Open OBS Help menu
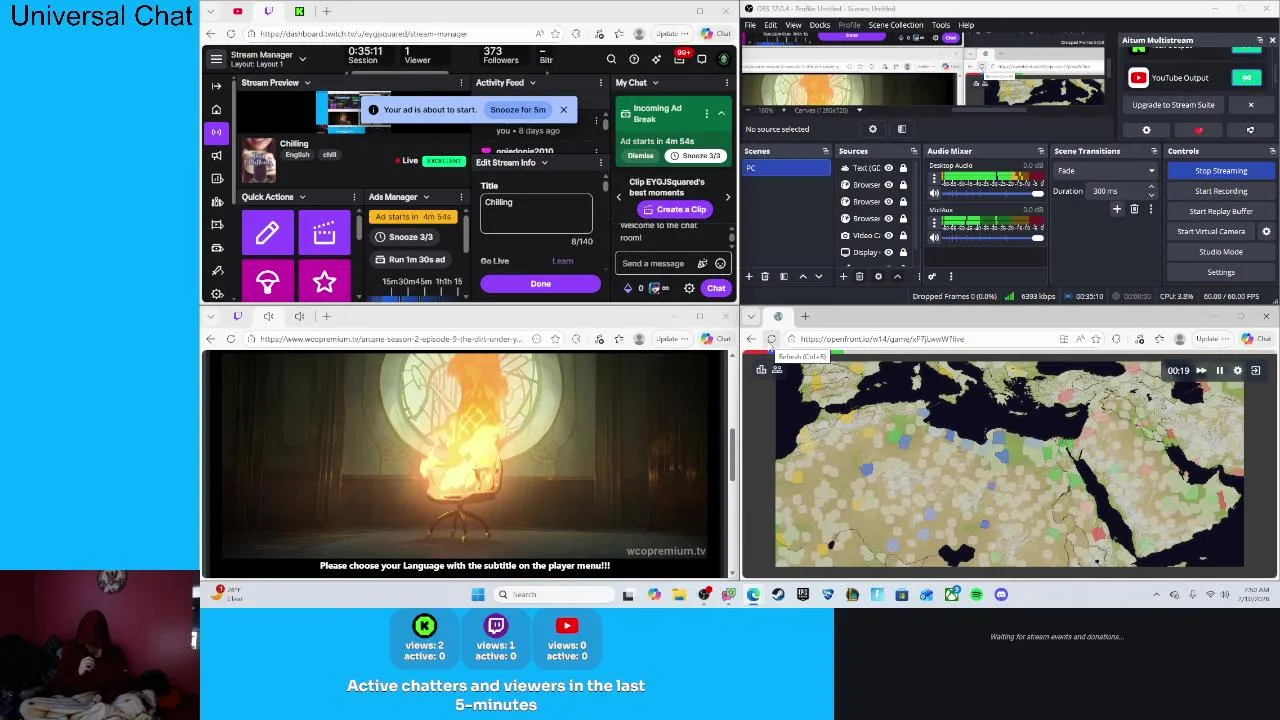This screenshot has height=720, width=1280. pos(966,25)
